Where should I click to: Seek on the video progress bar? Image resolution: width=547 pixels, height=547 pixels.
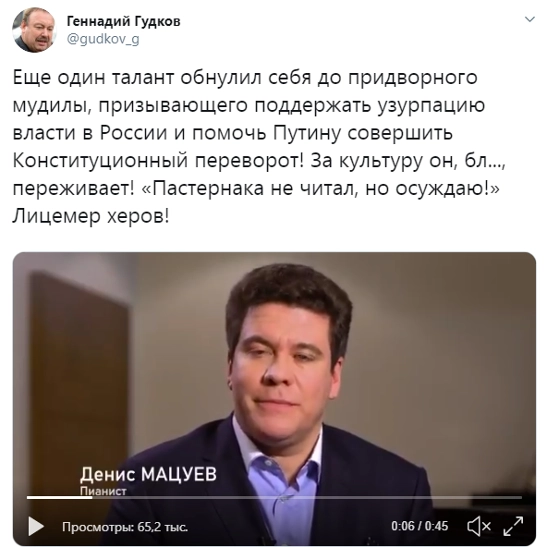pos(274,497)
